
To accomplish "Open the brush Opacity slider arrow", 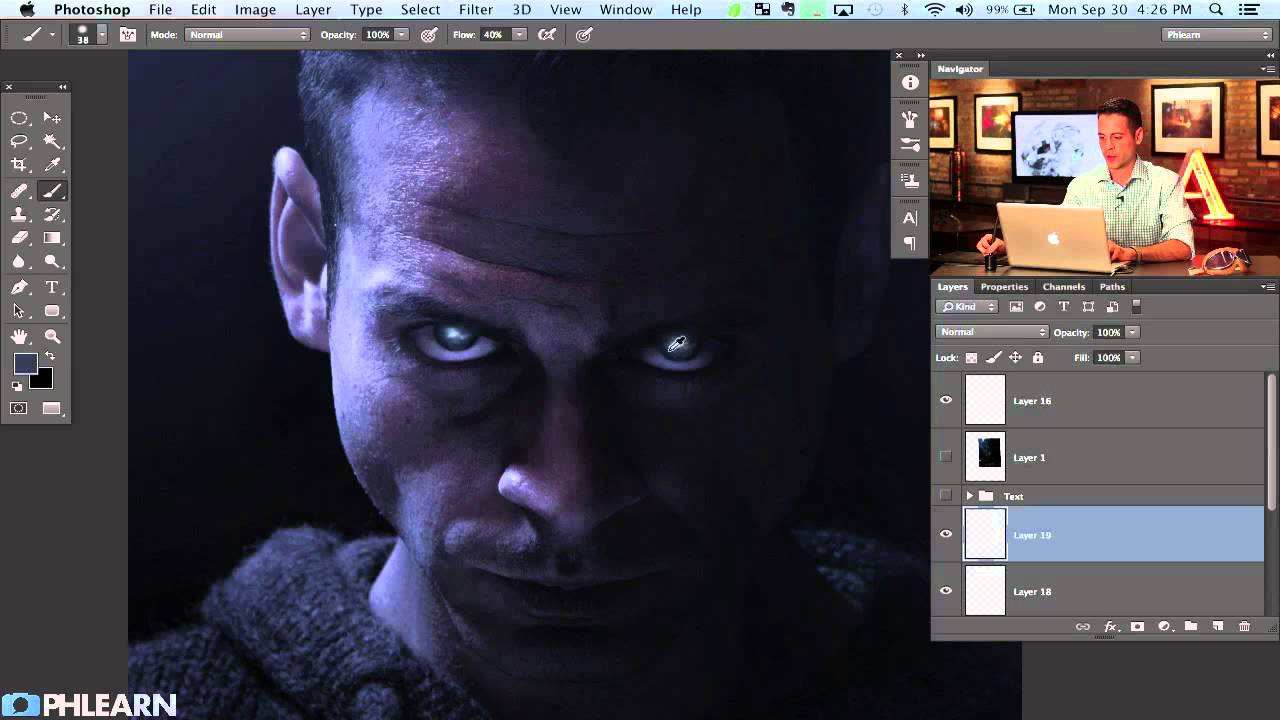I will (402, 34).
